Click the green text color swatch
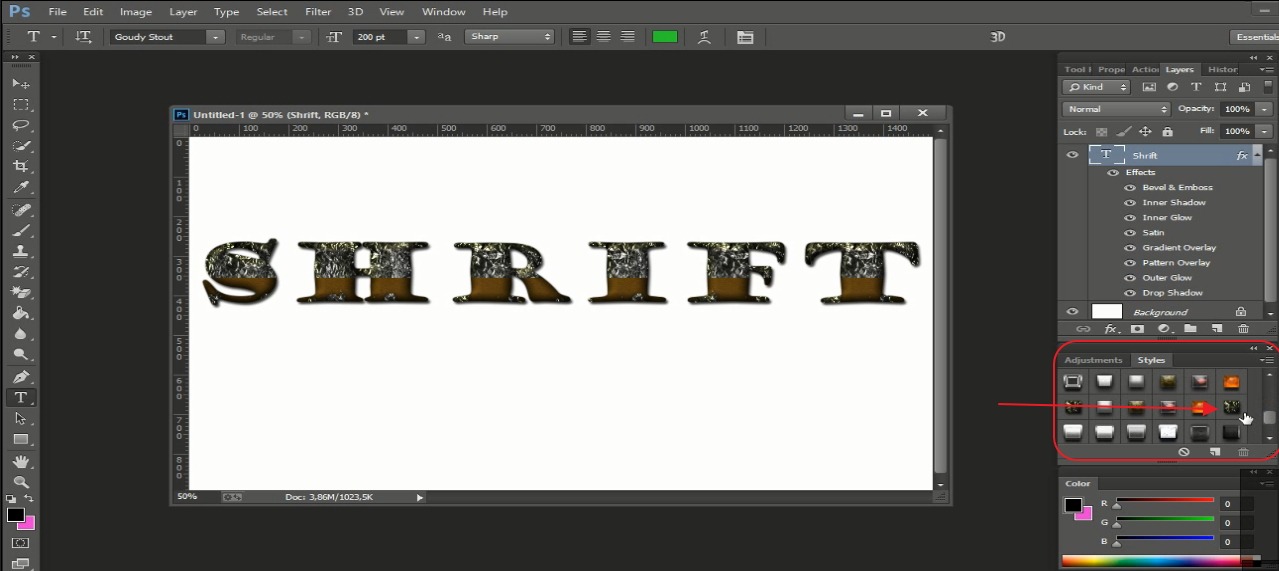The height and width of the screenshot is (571, 1279). click(664, 37)
